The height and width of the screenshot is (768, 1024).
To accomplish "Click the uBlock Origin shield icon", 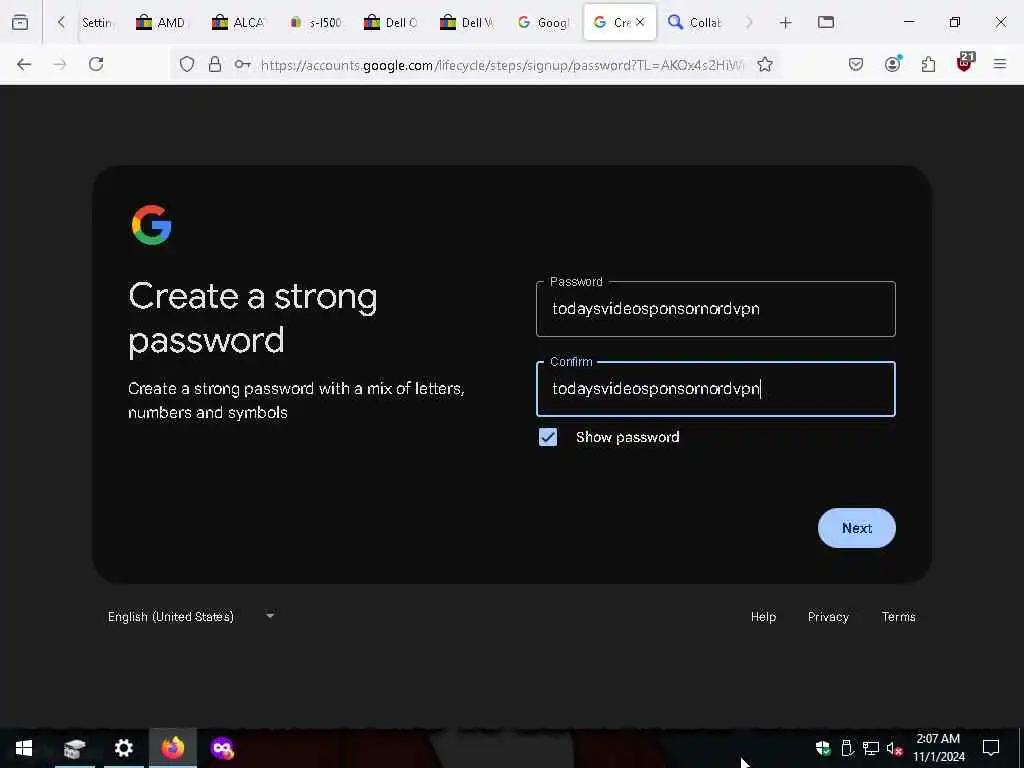I will point(965,63).
